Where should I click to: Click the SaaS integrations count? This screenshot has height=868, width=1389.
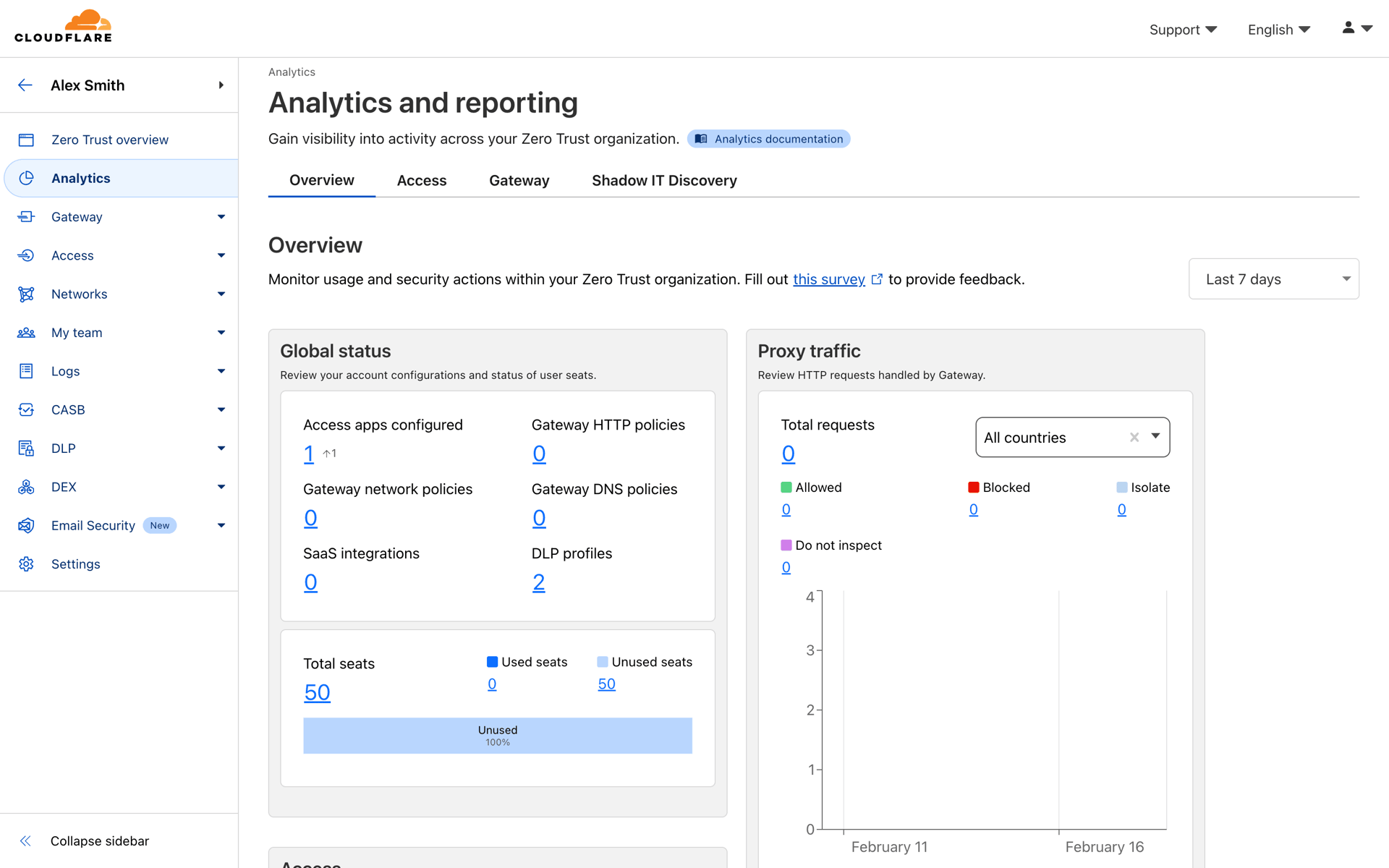click(x=310, y=582)
